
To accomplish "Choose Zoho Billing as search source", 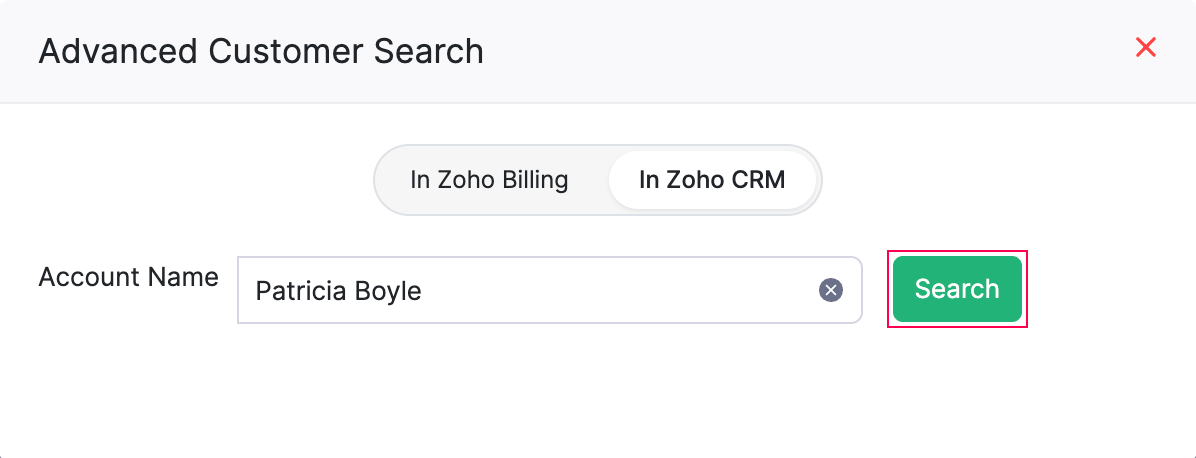I will [489, 180].
